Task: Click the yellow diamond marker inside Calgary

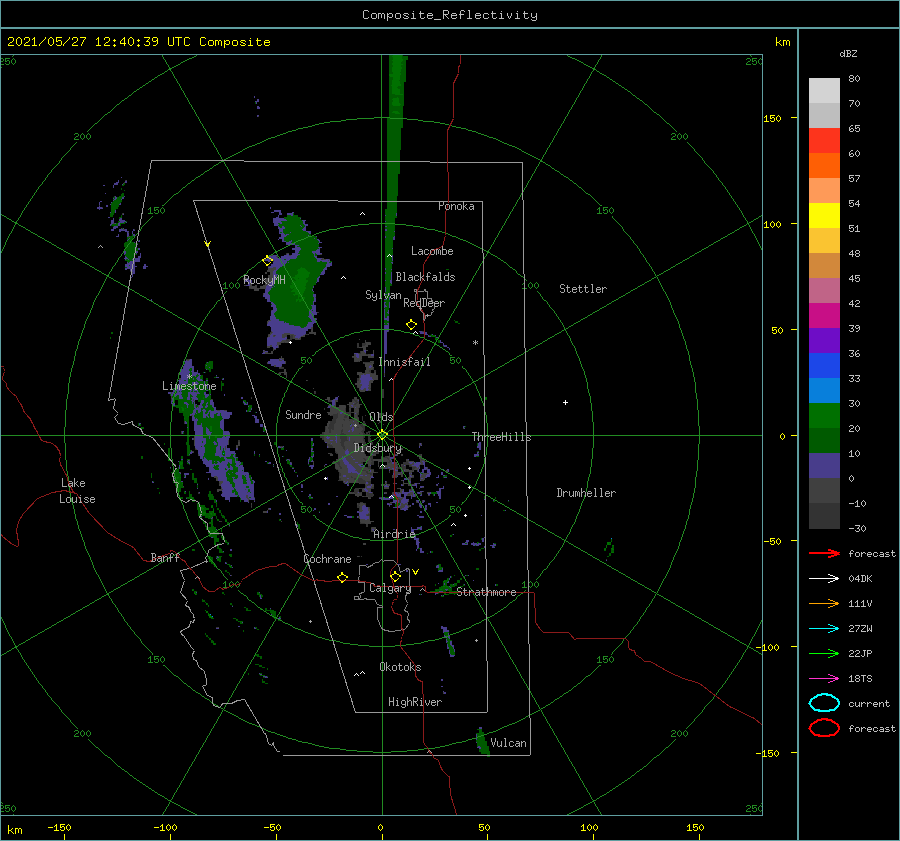Action: point(395,576)
